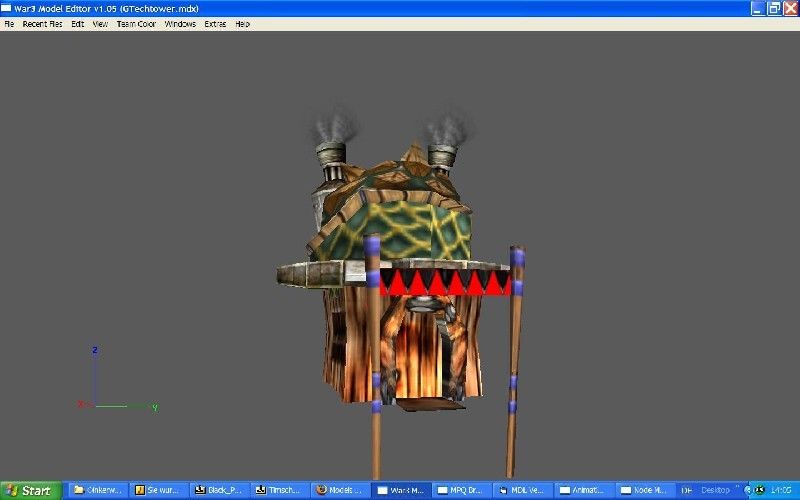This screenshot has width=800, height=500.
Task: Open the Team Color menu
Action: click(x=136, y=24)
